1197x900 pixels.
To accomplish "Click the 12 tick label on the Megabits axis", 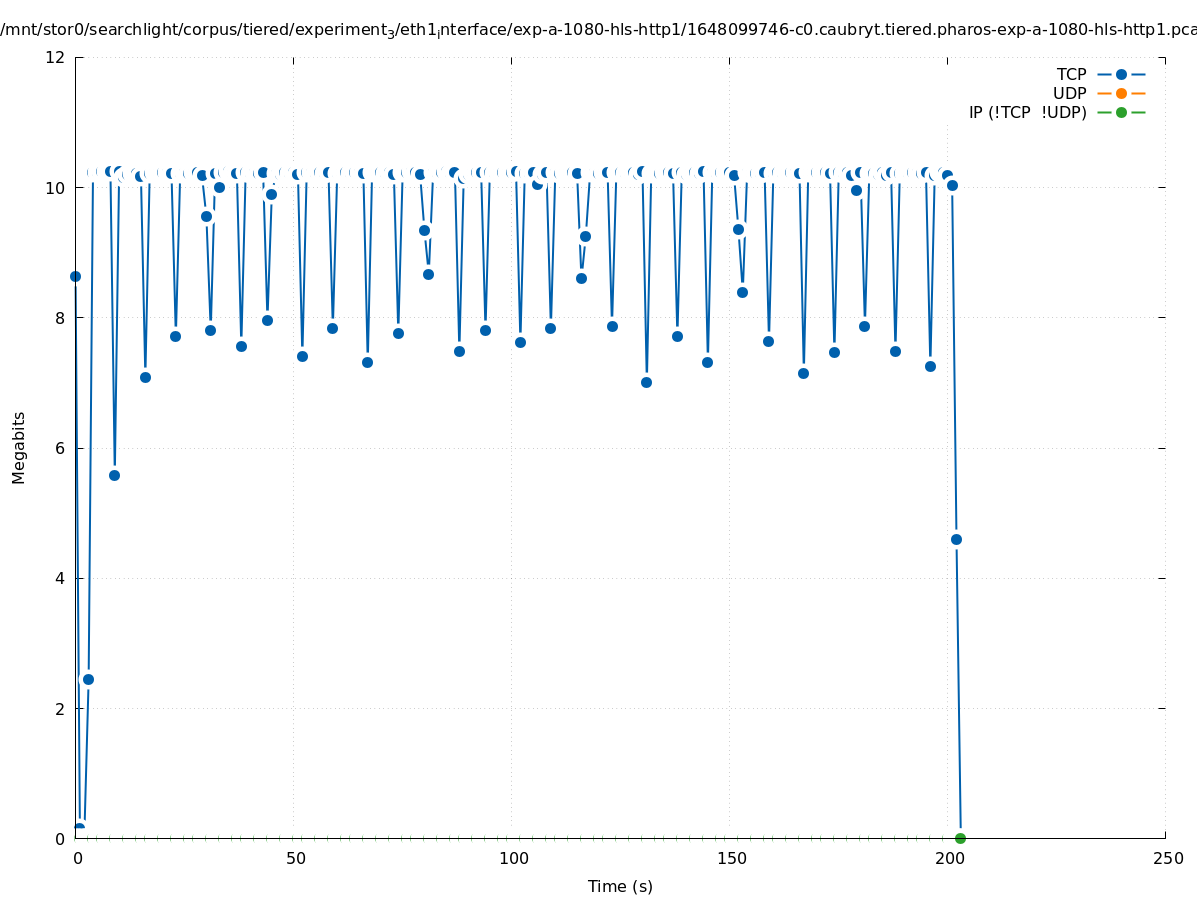I will [x=57, y=57].
